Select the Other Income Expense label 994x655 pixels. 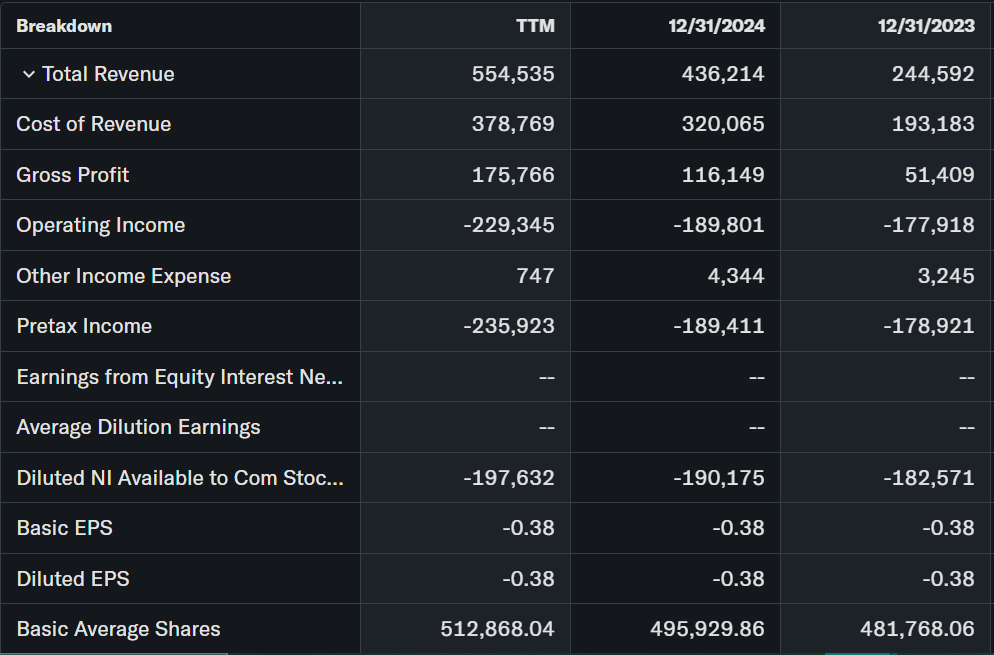point(124,276)
